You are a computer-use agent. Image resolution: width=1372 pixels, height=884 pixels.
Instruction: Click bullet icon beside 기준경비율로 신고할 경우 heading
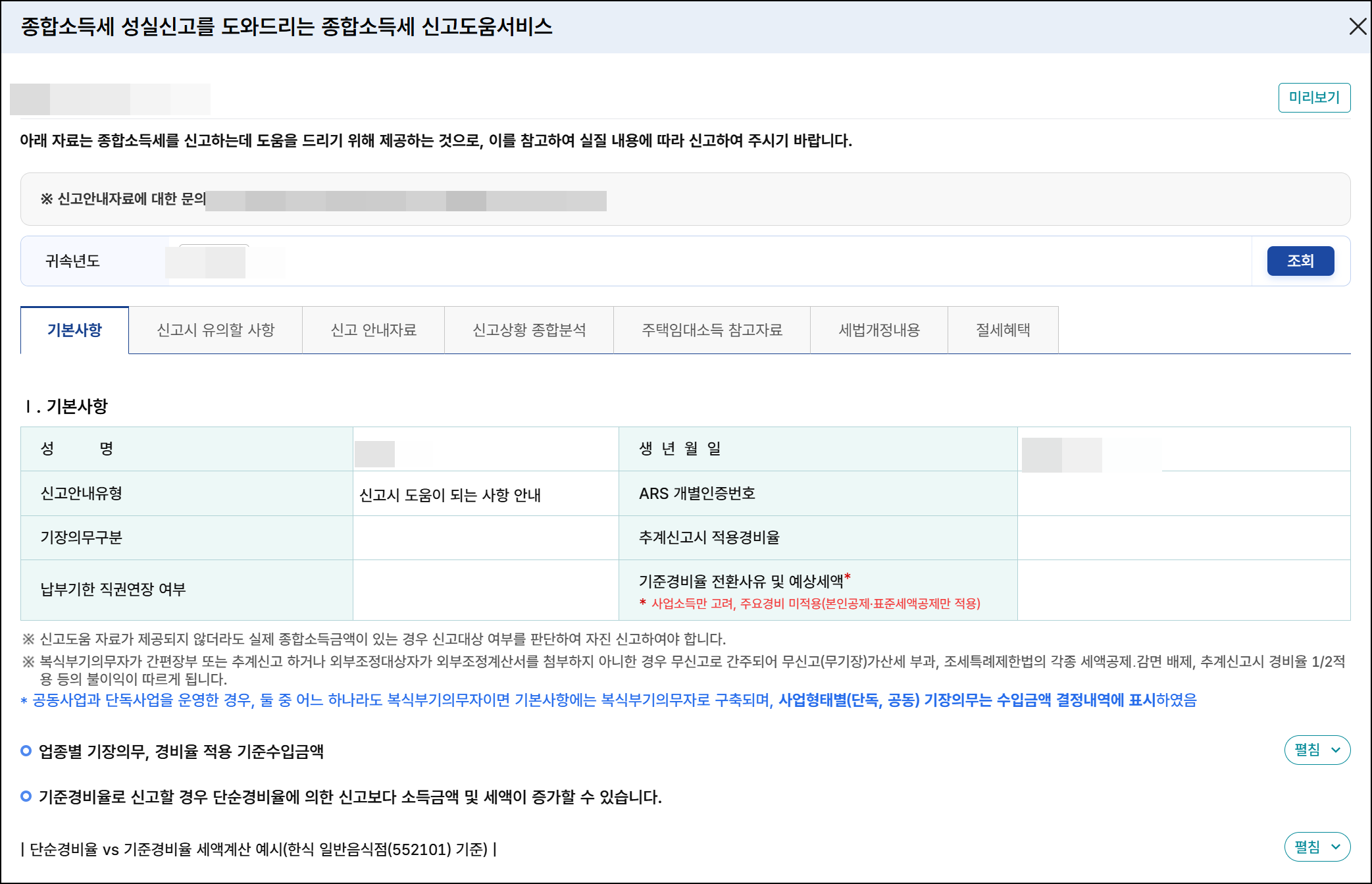point(26,796)
